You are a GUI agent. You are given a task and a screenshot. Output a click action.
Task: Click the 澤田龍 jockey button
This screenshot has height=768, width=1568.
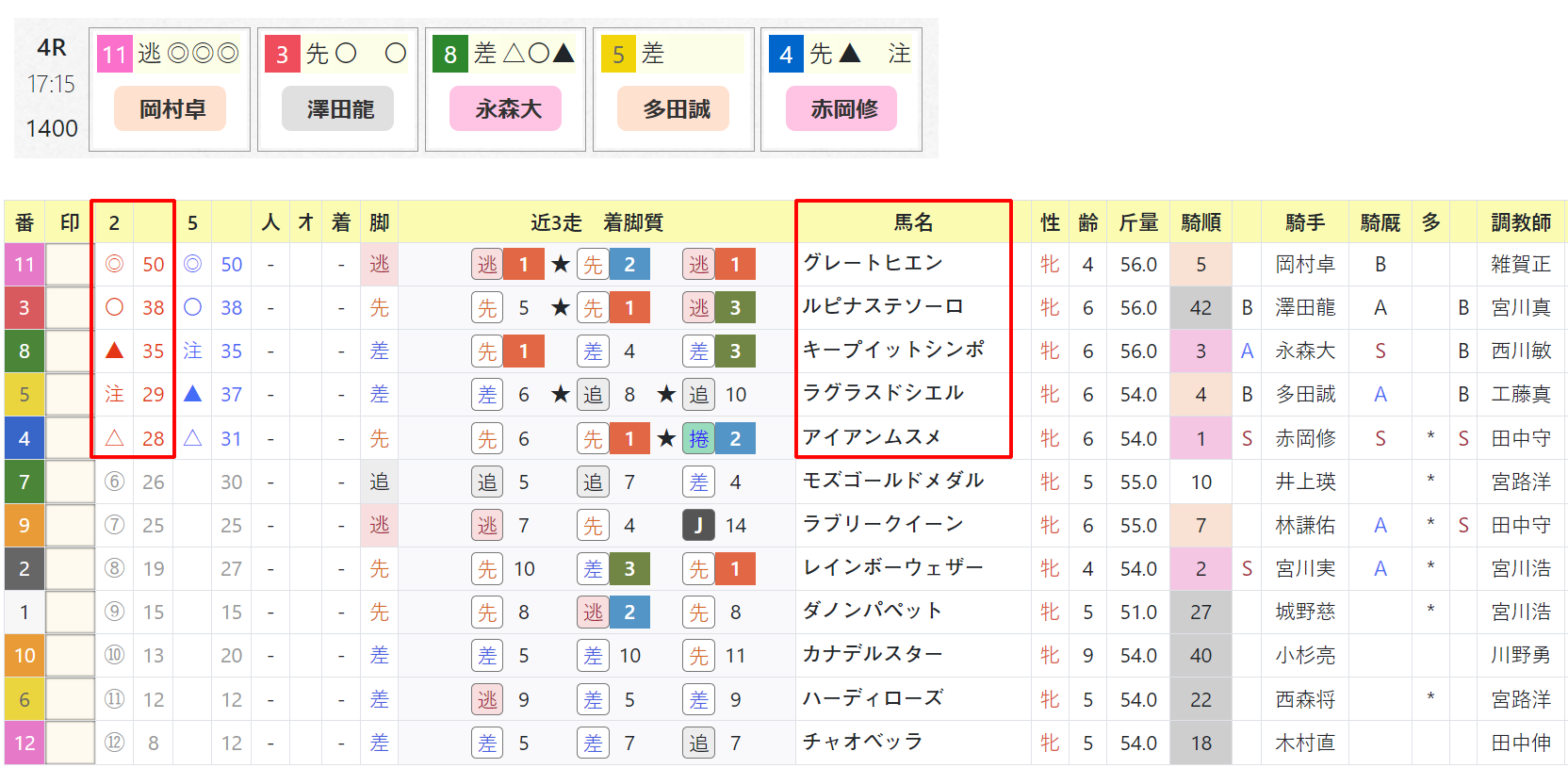[338, 108]
